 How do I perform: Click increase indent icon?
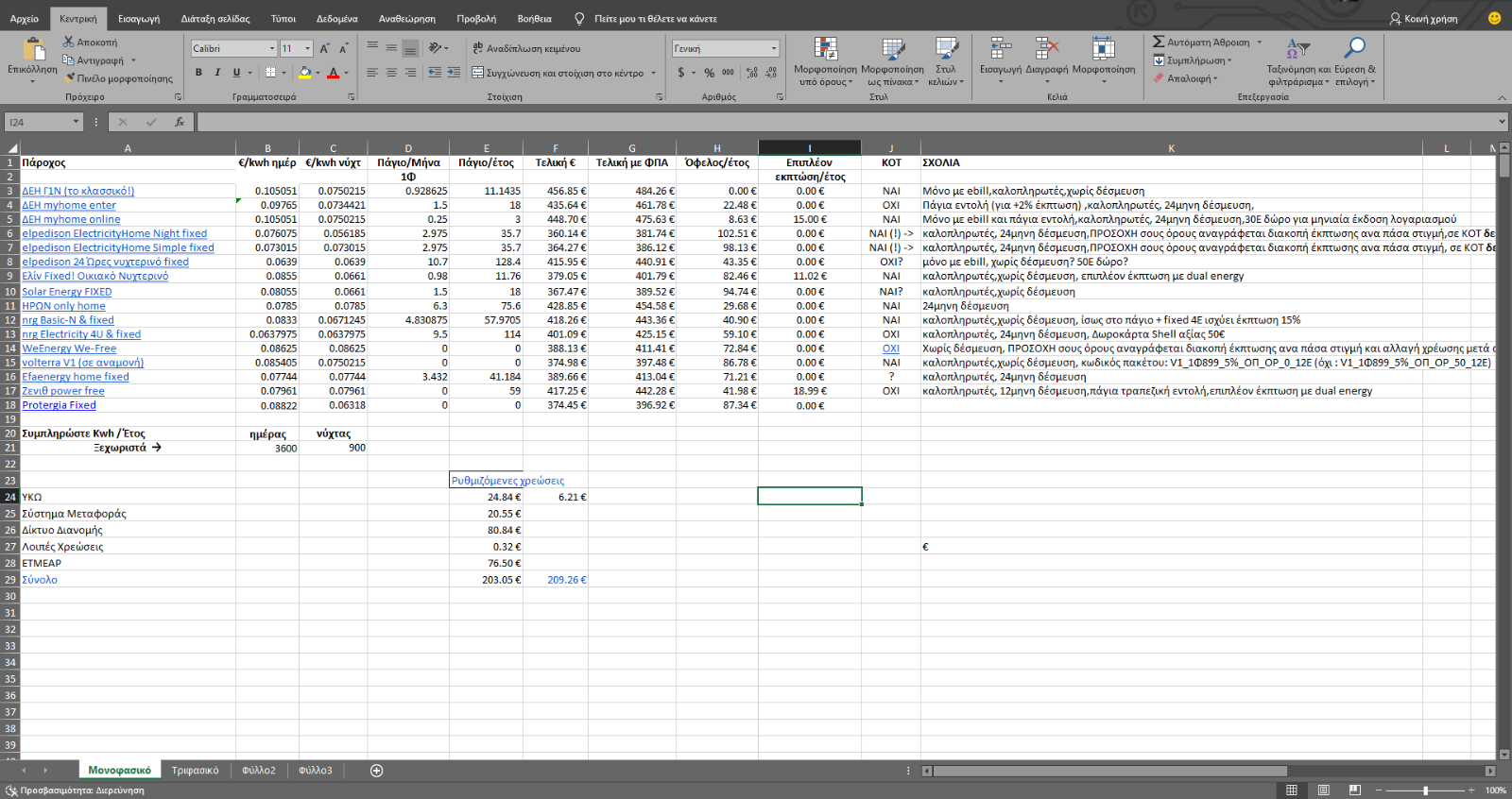point(454,73)
